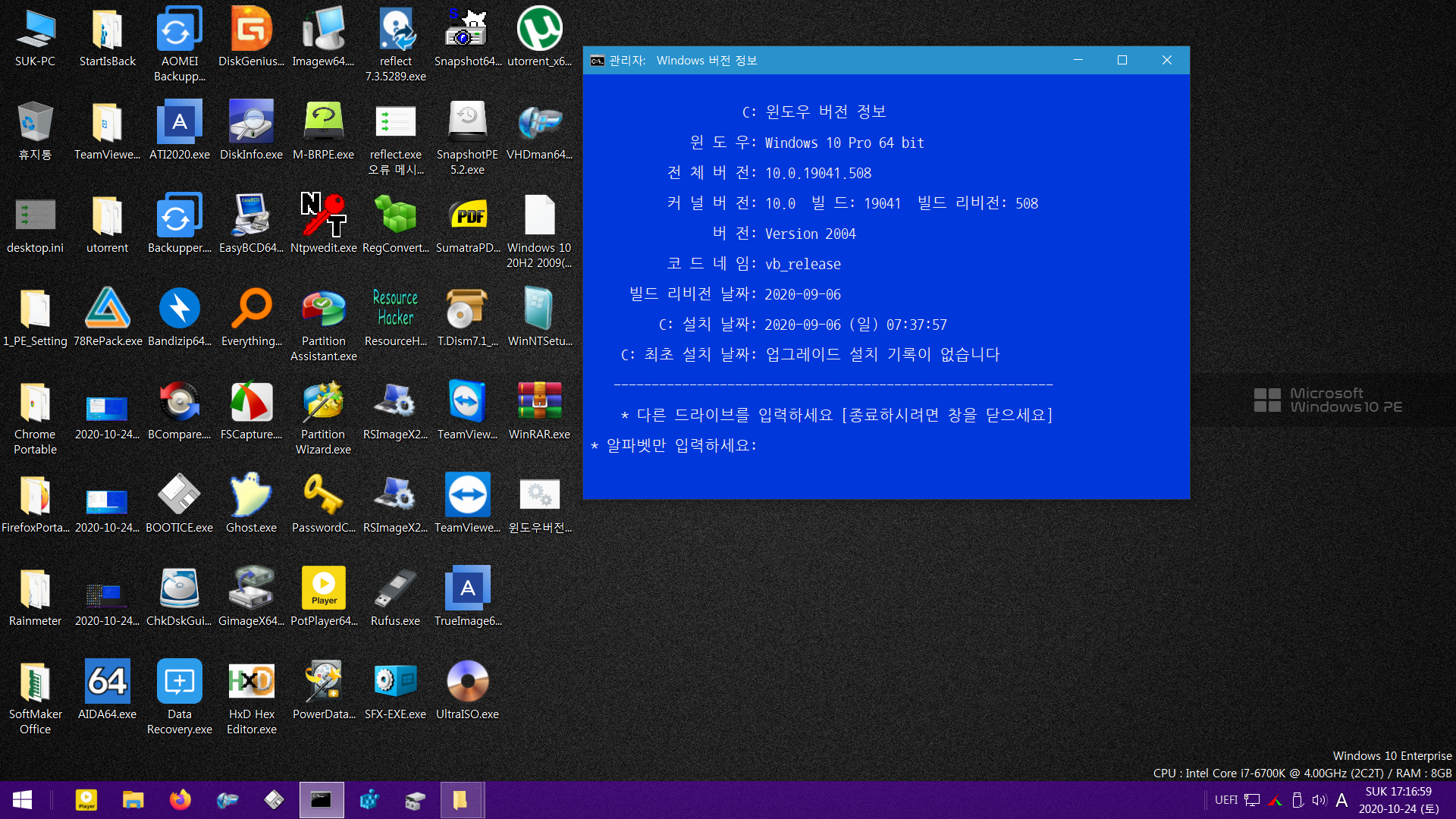The image size is (1456, 819).
Task: Launch SFX-EXE.exe icon
Action: click(x=395, y=690)
